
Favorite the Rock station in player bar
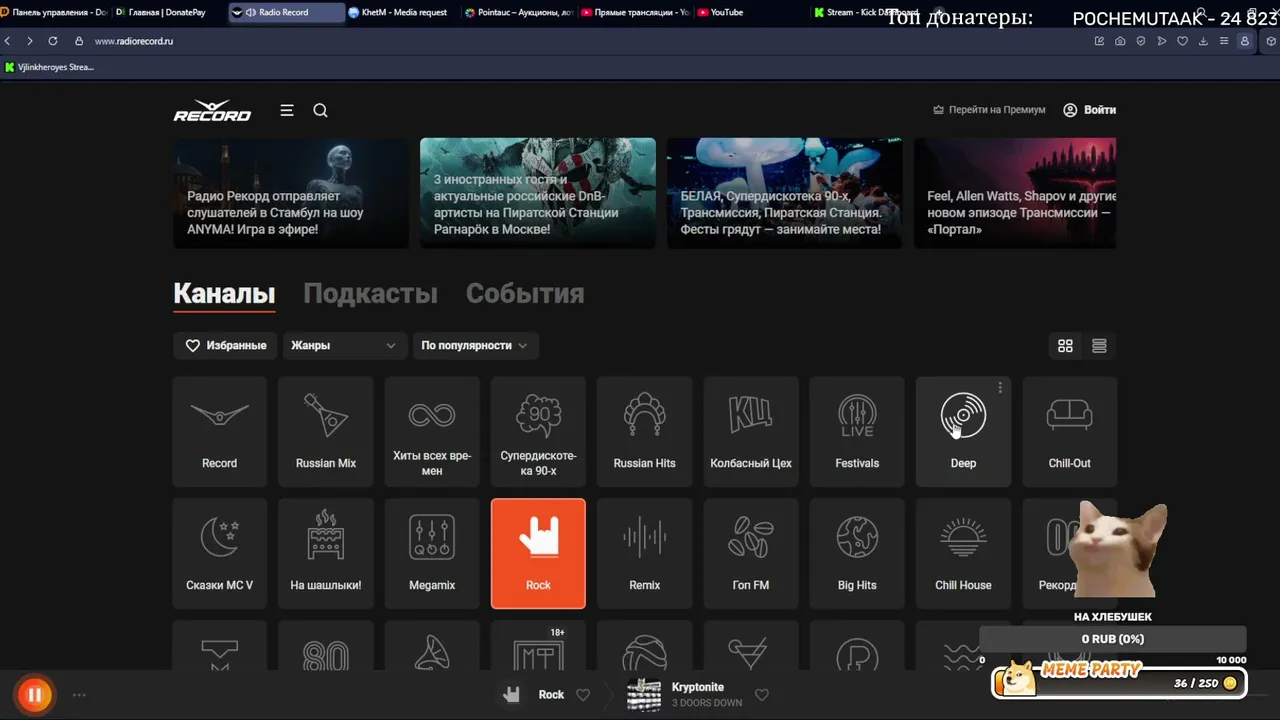583,695
